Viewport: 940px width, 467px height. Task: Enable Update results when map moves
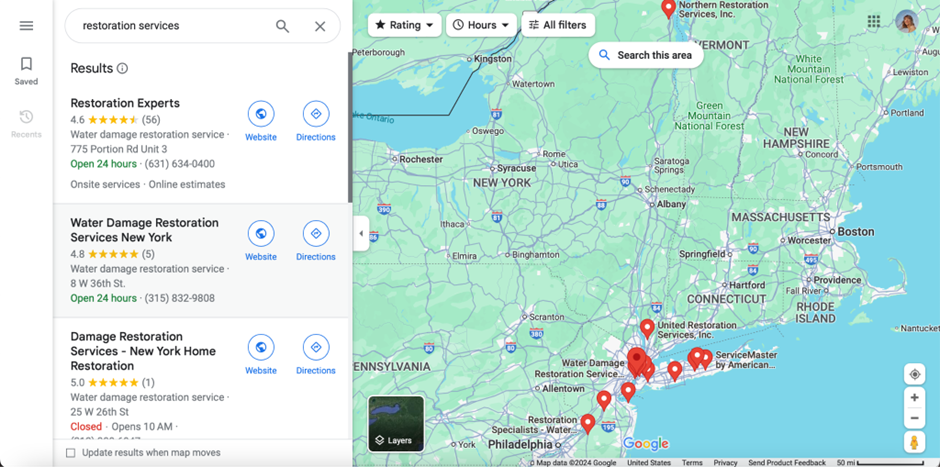pyautogui.click(x=71, y=453)
